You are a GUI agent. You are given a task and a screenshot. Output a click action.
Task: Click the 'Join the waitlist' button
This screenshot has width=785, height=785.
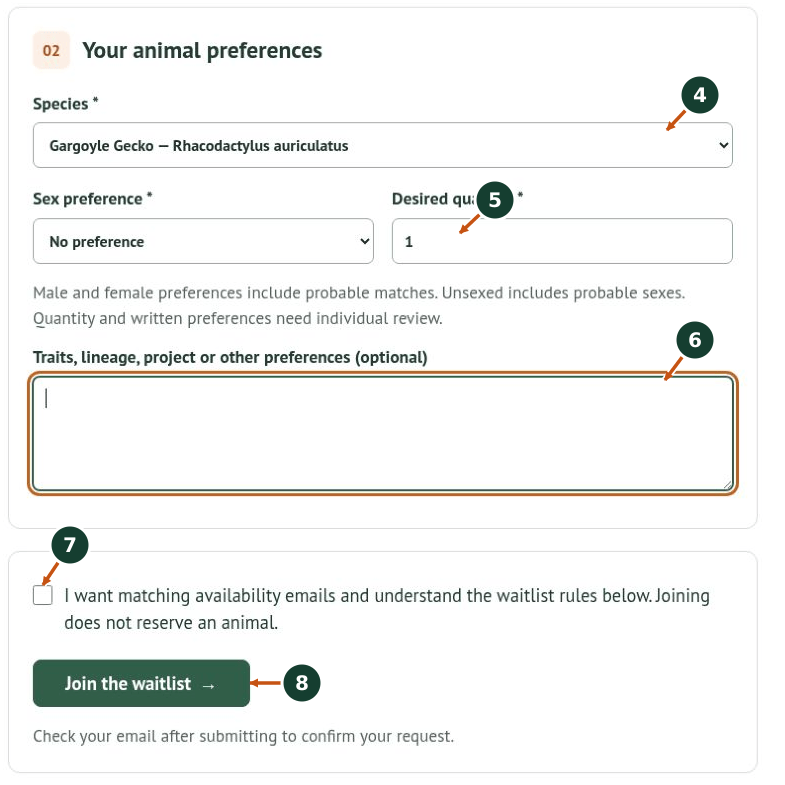[x=141, y=683]
